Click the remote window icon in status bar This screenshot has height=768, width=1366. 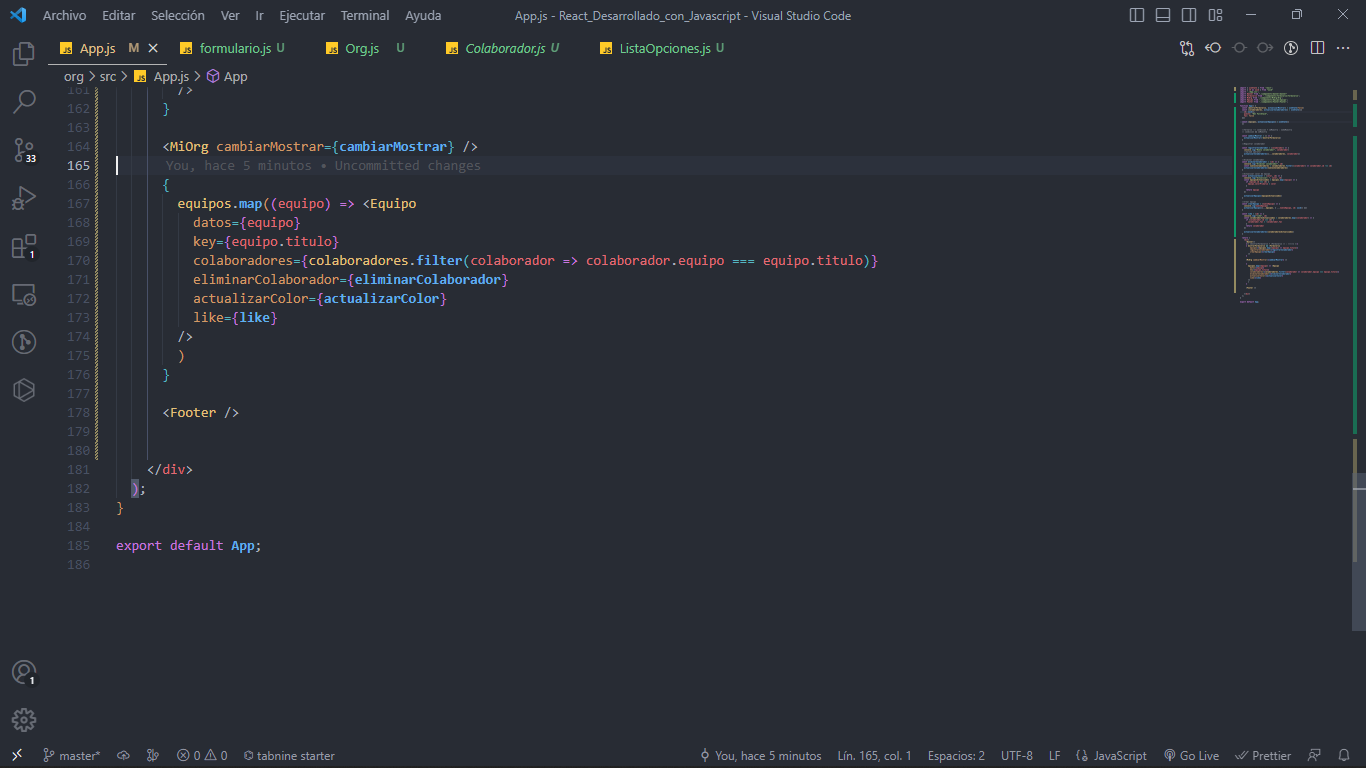coord(16,755)
